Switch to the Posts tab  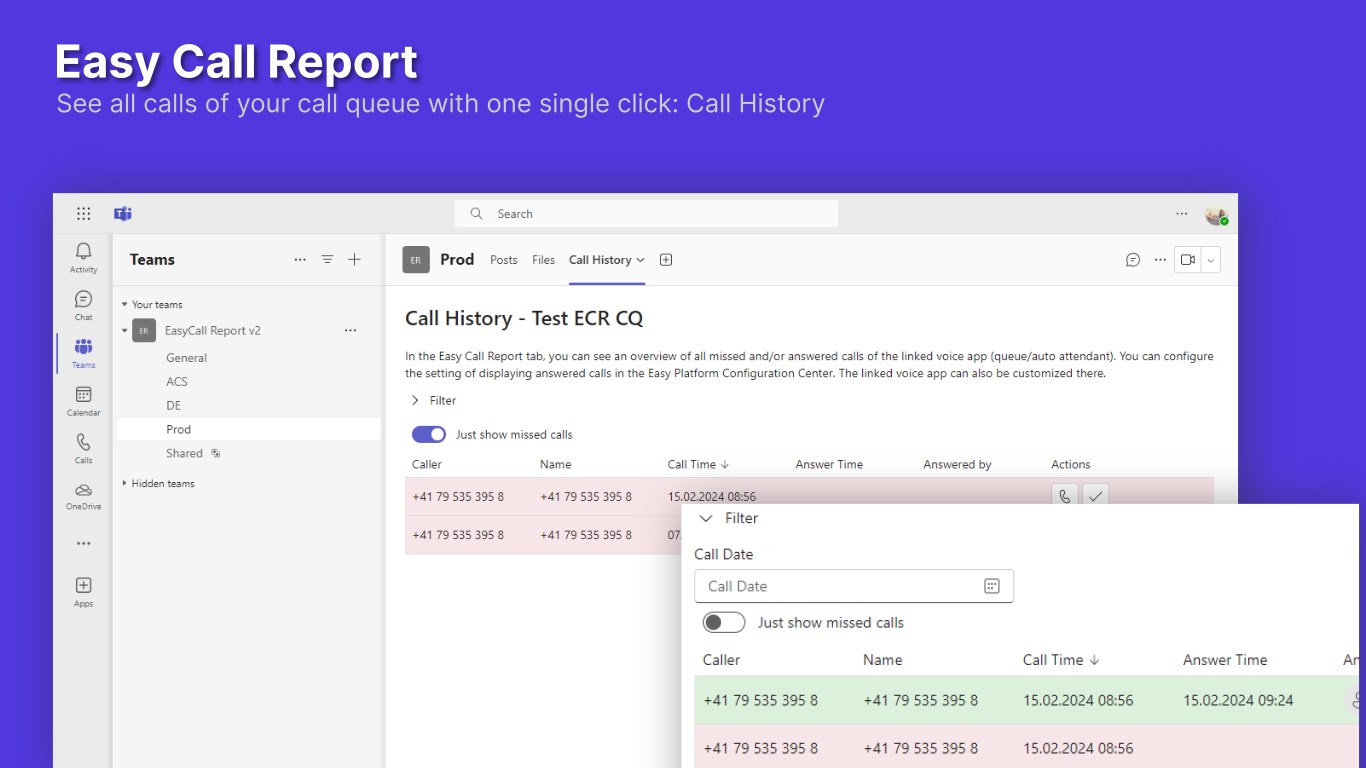pos(504,260)
